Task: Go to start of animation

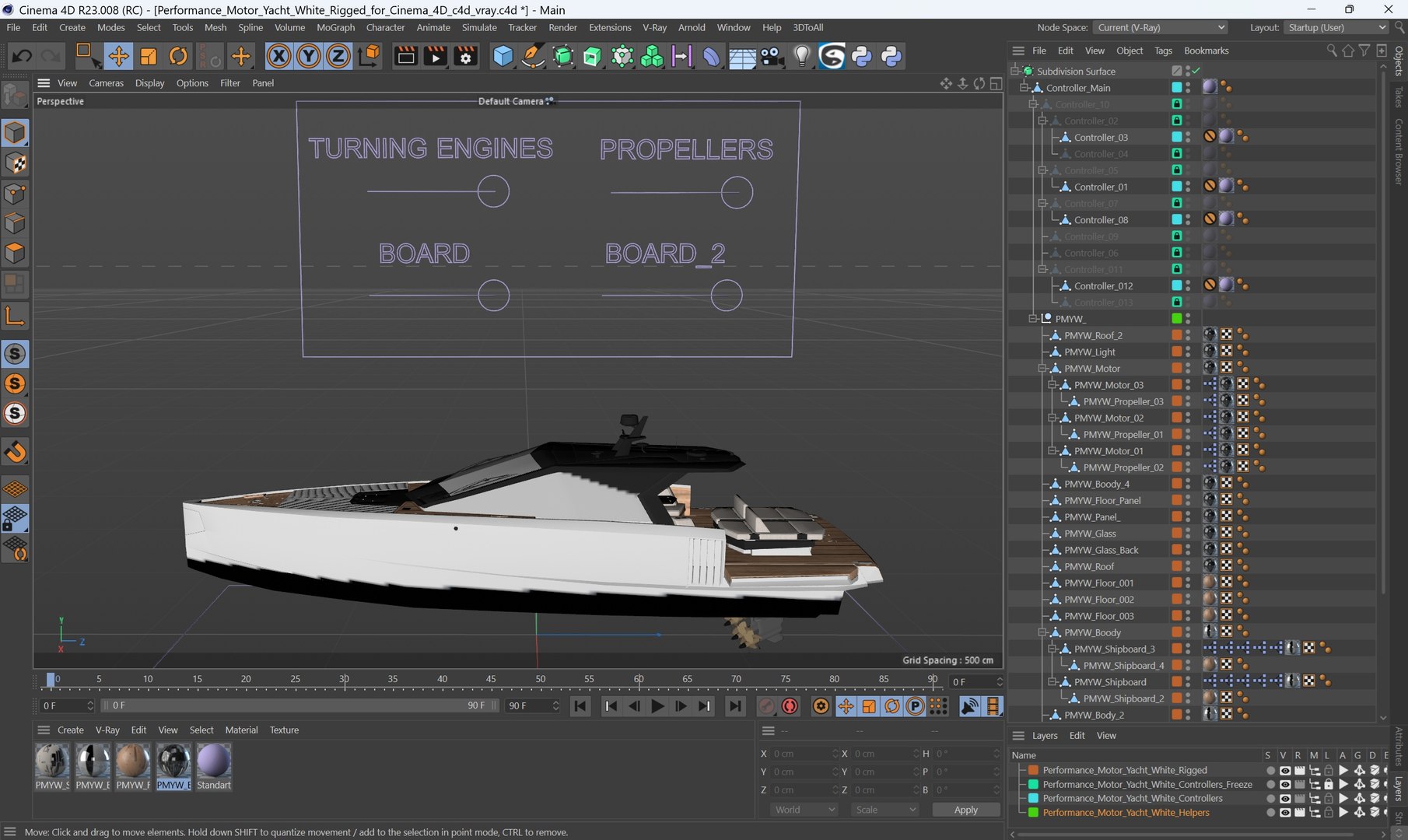Action: coord(580,706)
